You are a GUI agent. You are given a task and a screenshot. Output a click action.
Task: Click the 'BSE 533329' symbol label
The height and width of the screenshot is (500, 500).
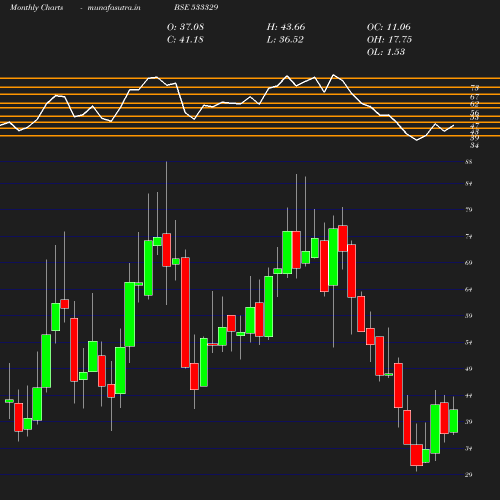(196, 7)
